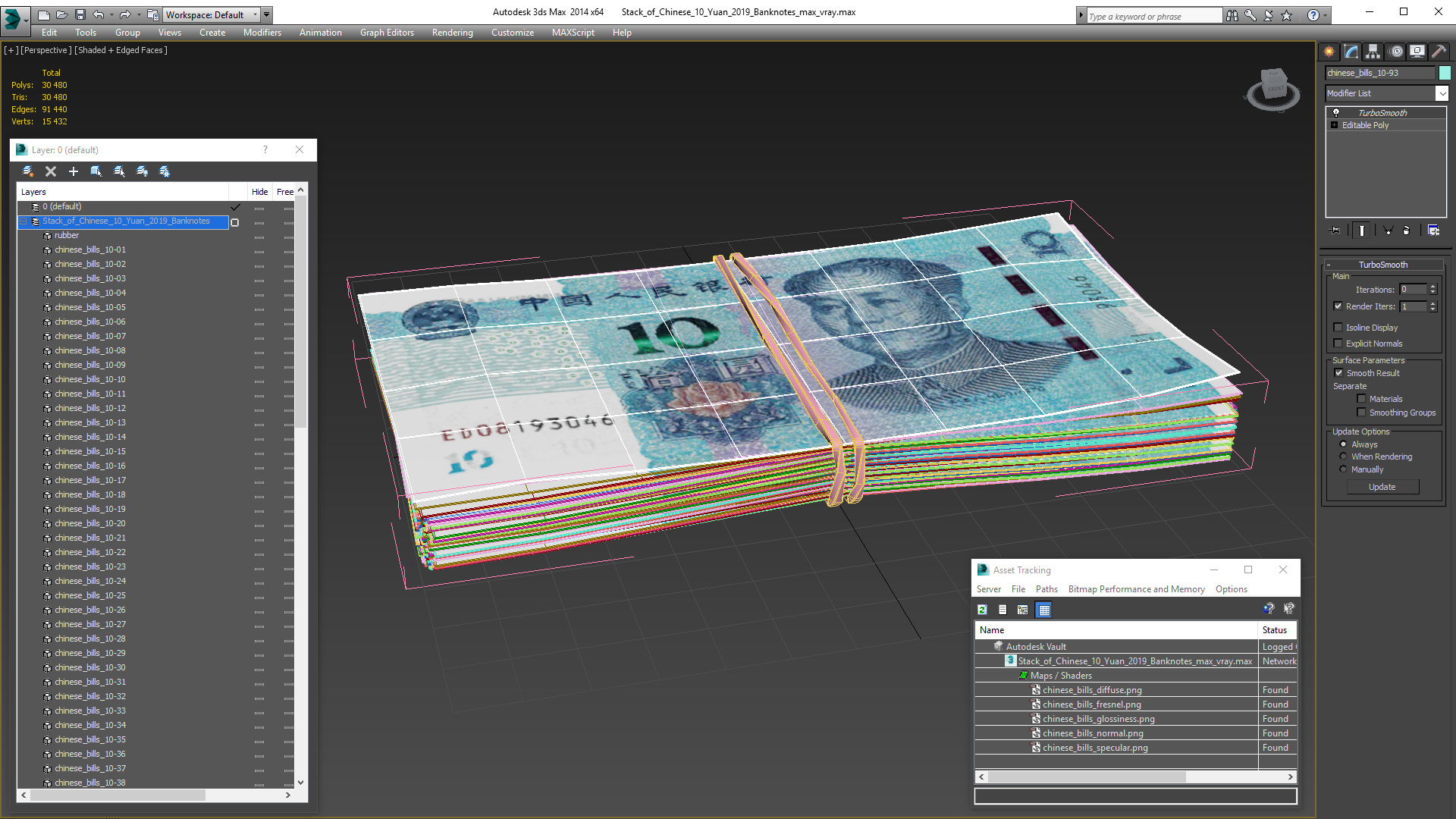Click the Communication Center satellite dish icon
The image size is (1456, 819).
pyautogui.click(x=1269, y=15)
